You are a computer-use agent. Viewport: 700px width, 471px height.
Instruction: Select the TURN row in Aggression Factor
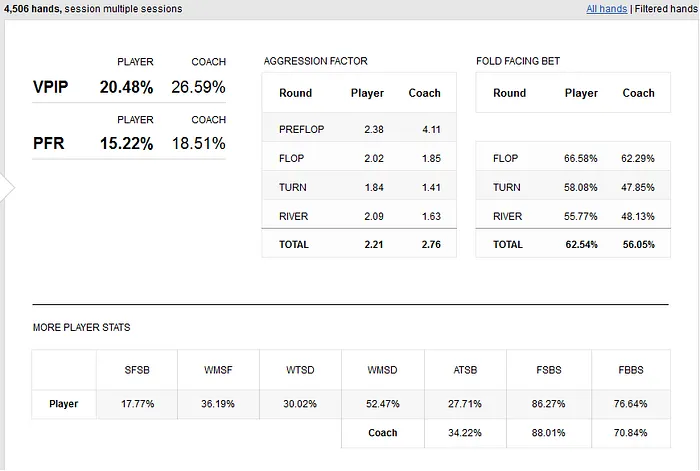[x=359, y=188]
